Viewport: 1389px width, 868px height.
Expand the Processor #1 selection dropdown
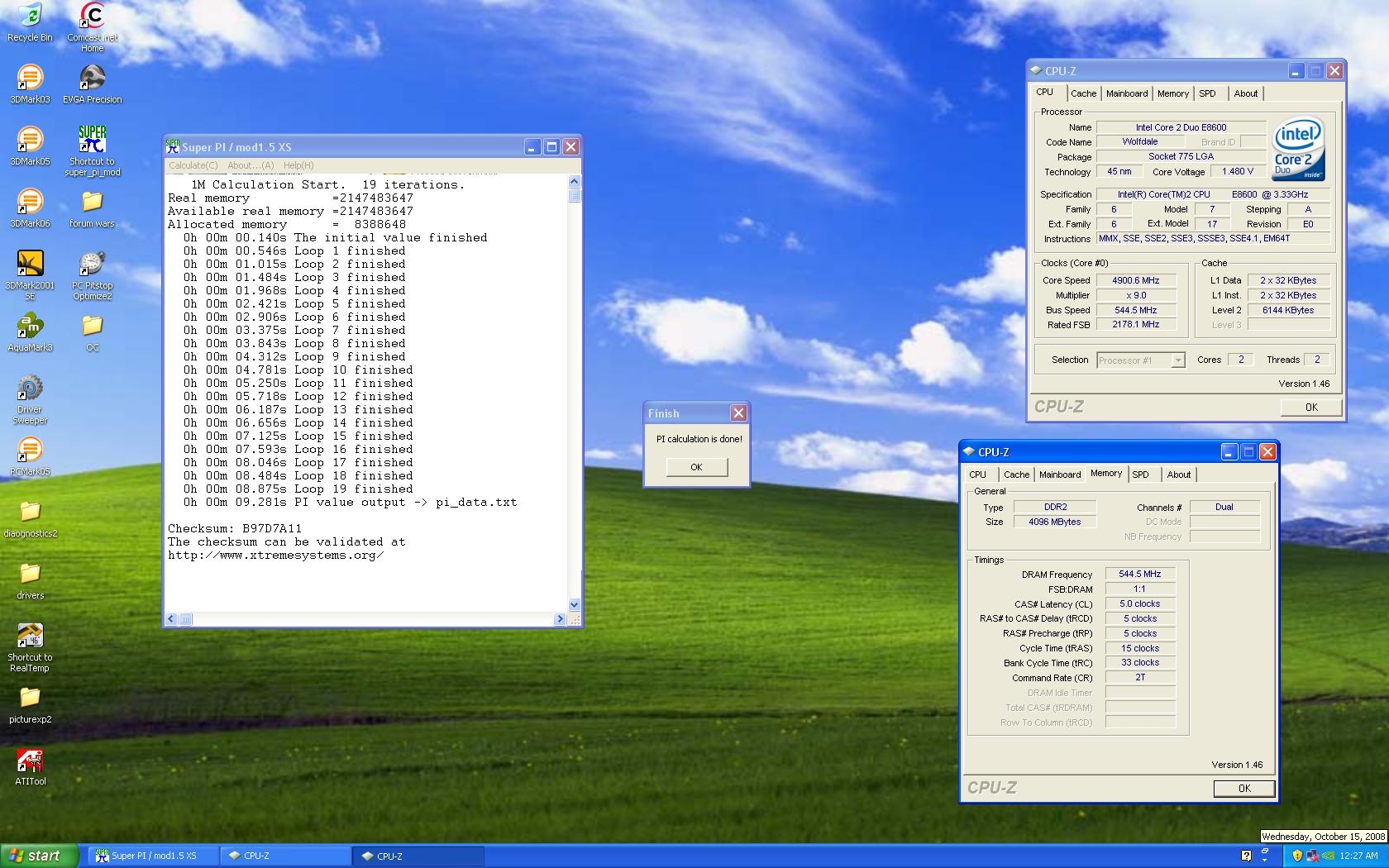click(1178, 360)
